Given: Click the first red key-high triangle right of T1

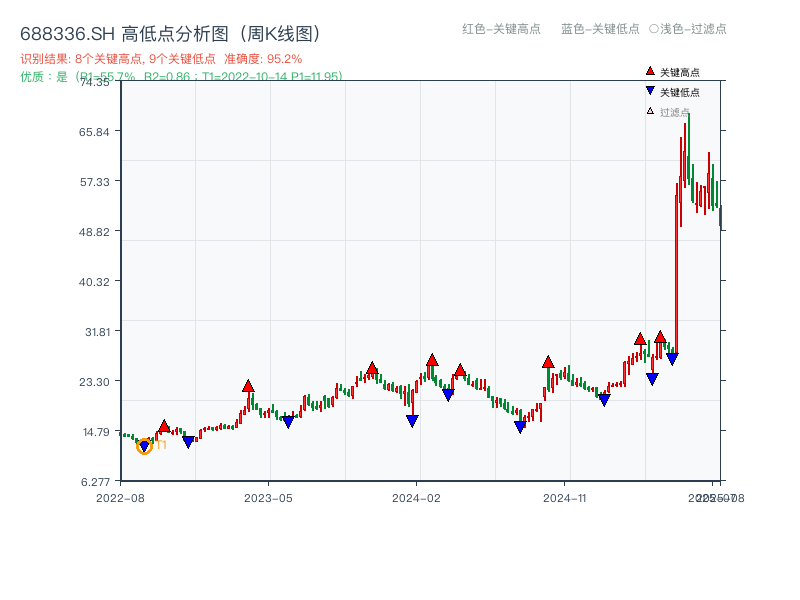Looking at the screenshot, I should click(x=164, y=426).
